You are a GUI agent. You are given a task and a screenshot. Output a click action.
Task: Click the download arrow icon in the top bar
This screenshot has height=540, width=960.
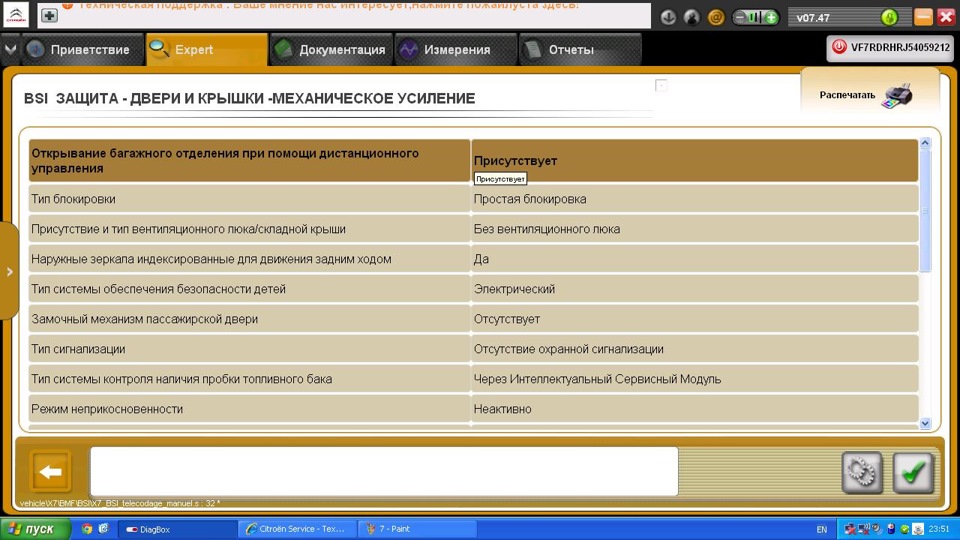668,17
